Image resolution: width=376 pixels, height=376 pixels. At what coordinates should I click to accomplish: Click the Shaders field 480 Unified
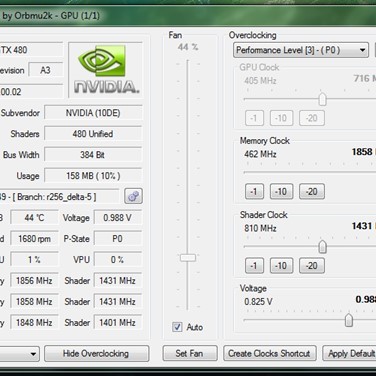point(93,134)
